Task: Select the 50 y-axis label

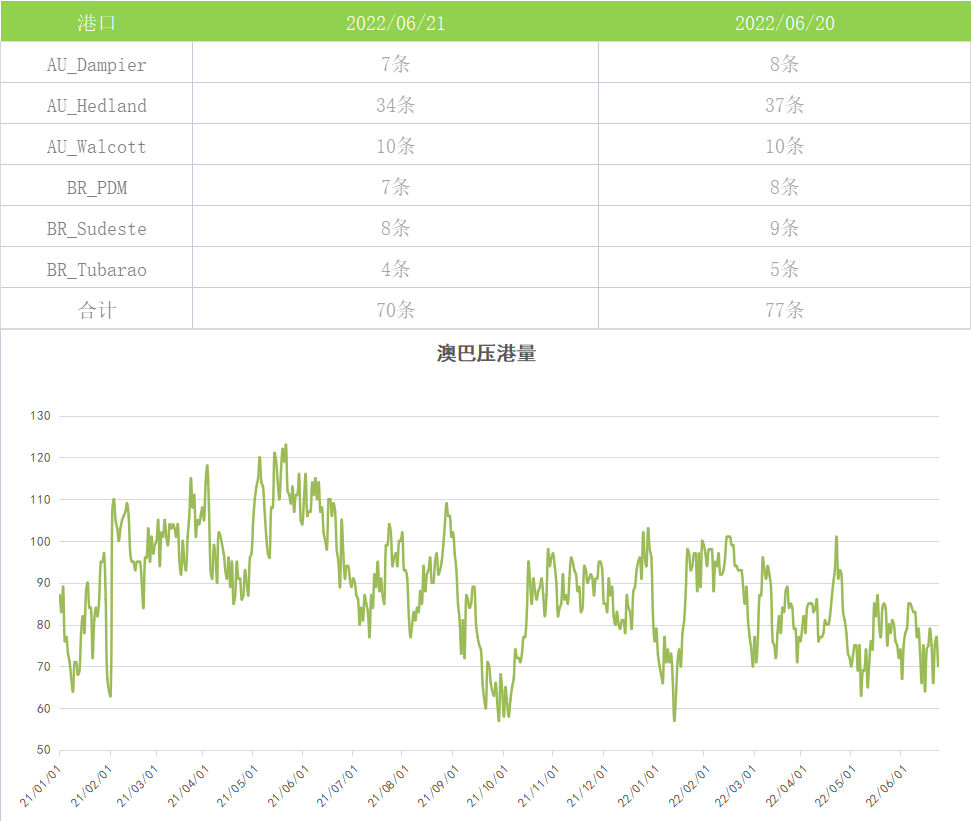Action: [x=43, y=750]
